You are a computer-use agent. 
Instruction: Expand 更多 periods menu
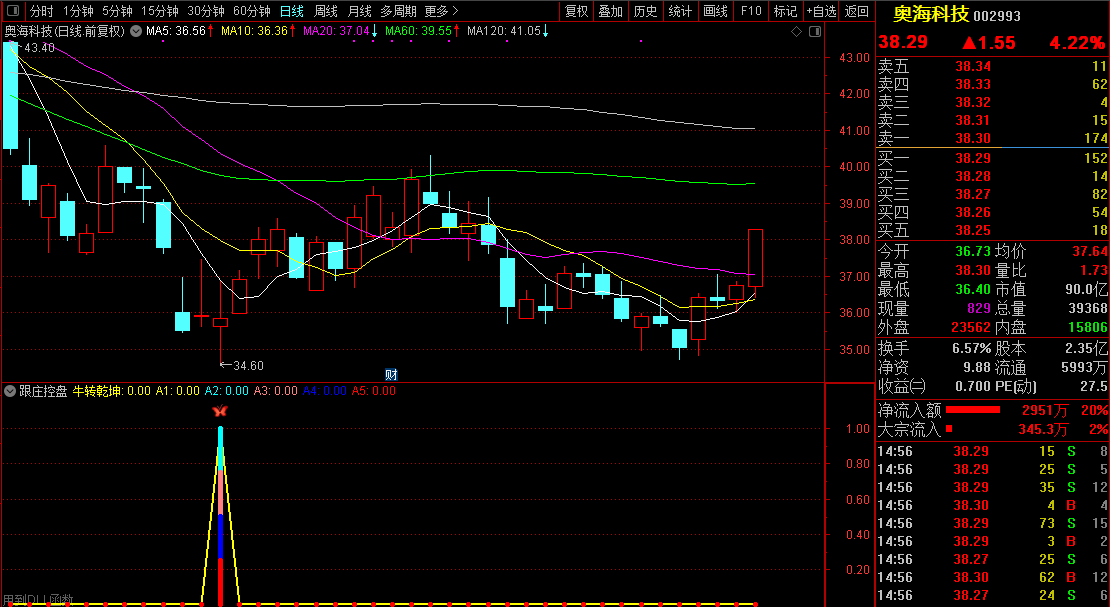(440, 11)
